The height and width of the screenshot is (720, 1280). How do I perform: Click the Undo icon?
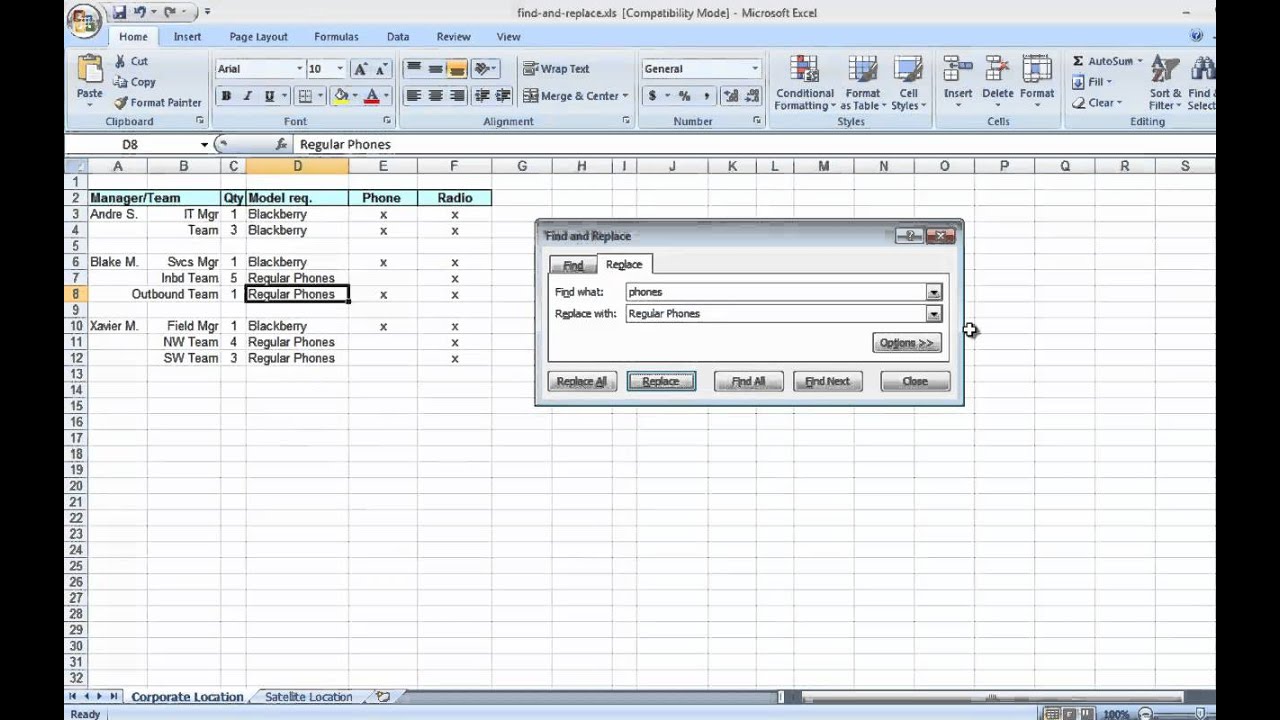click(x=141, y=13)
